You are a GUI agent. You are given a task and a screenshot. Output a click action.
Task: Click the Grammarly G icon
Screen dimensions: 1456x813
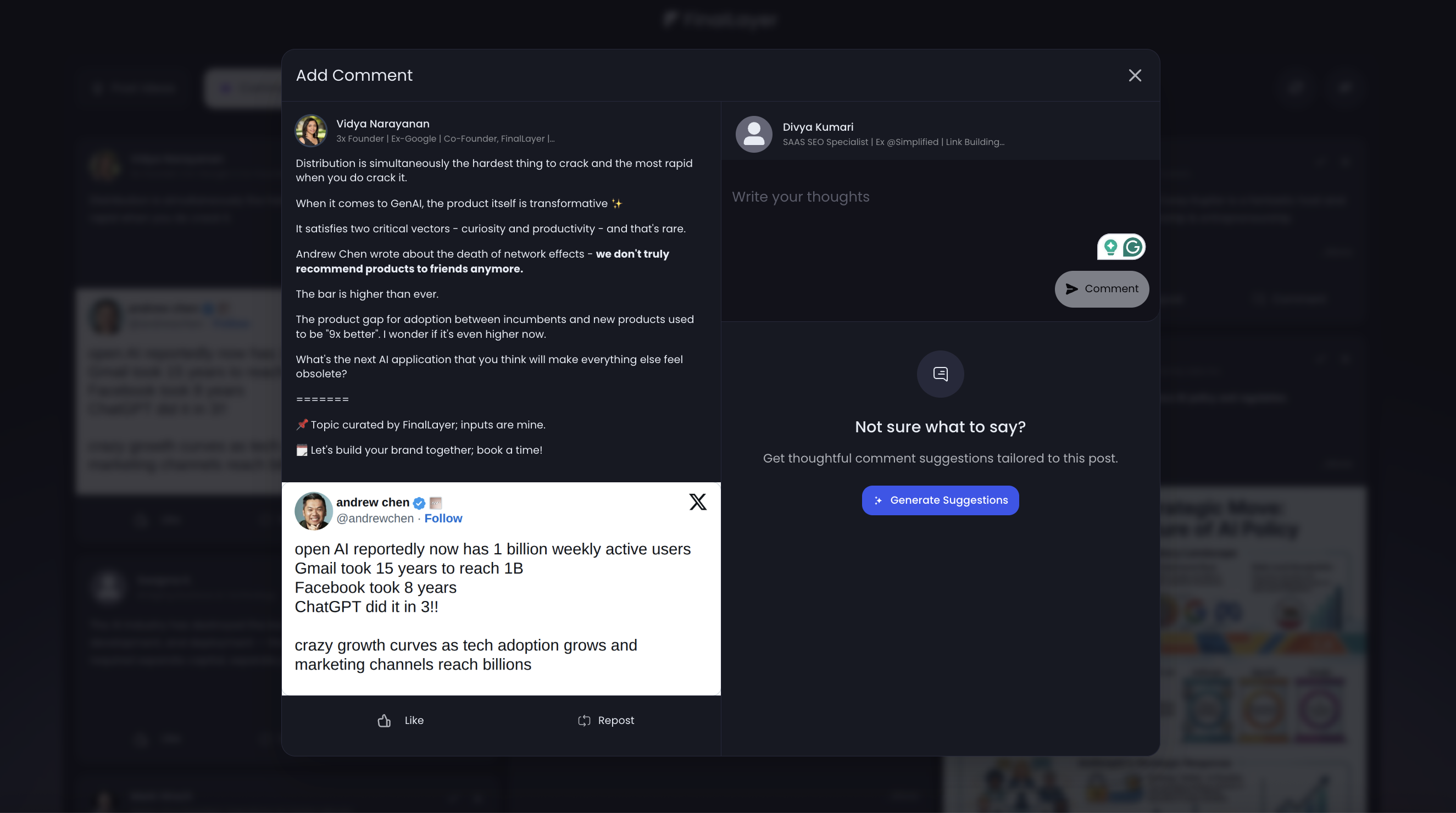pos(1132,247)
